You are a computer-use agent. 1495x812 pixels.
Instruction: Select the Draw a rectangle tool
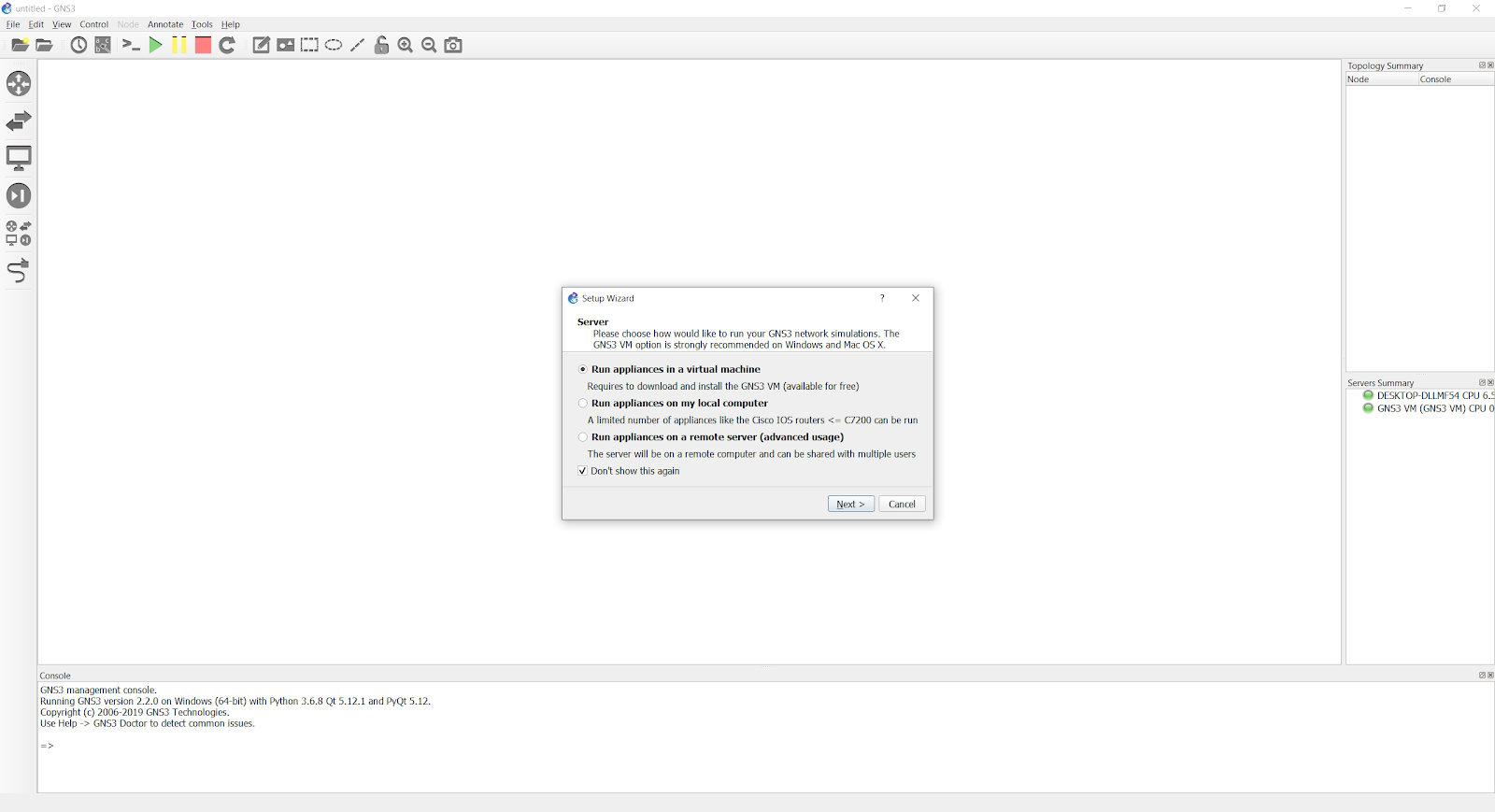point(309,45)
